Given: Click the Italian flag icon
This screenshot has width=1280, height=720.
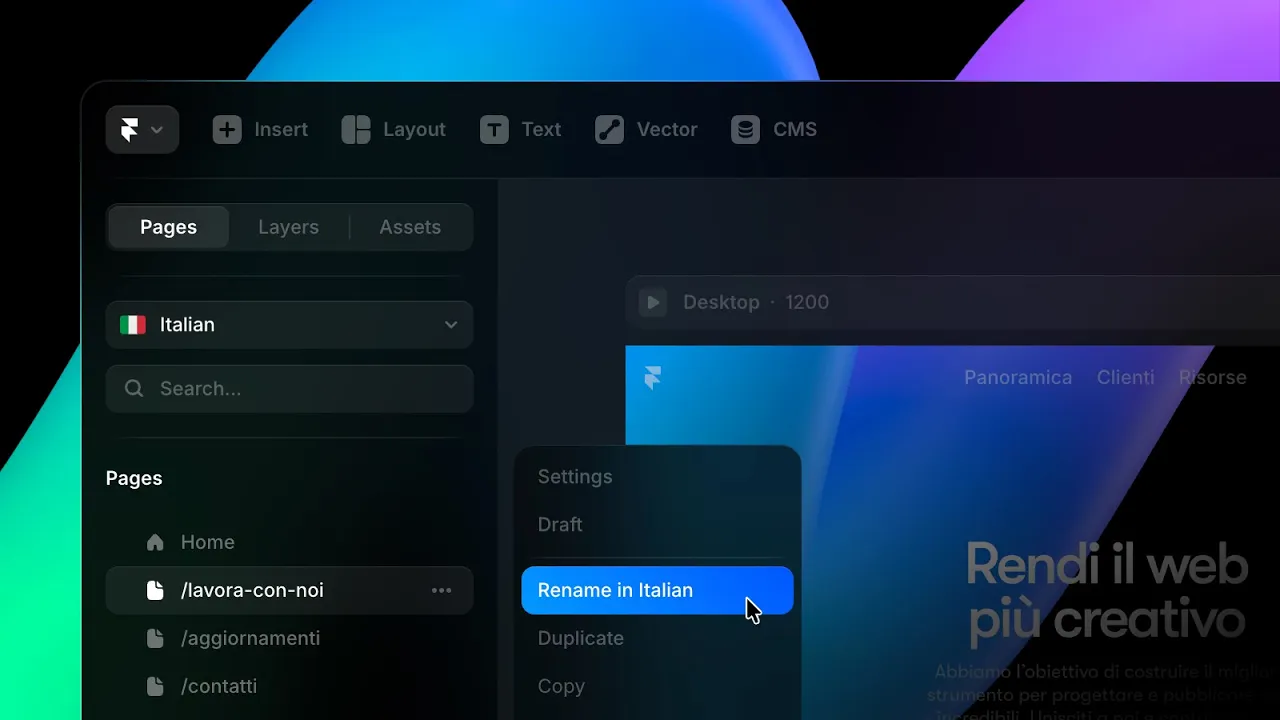Looking at the screenshot, I should tap(132, 325).
